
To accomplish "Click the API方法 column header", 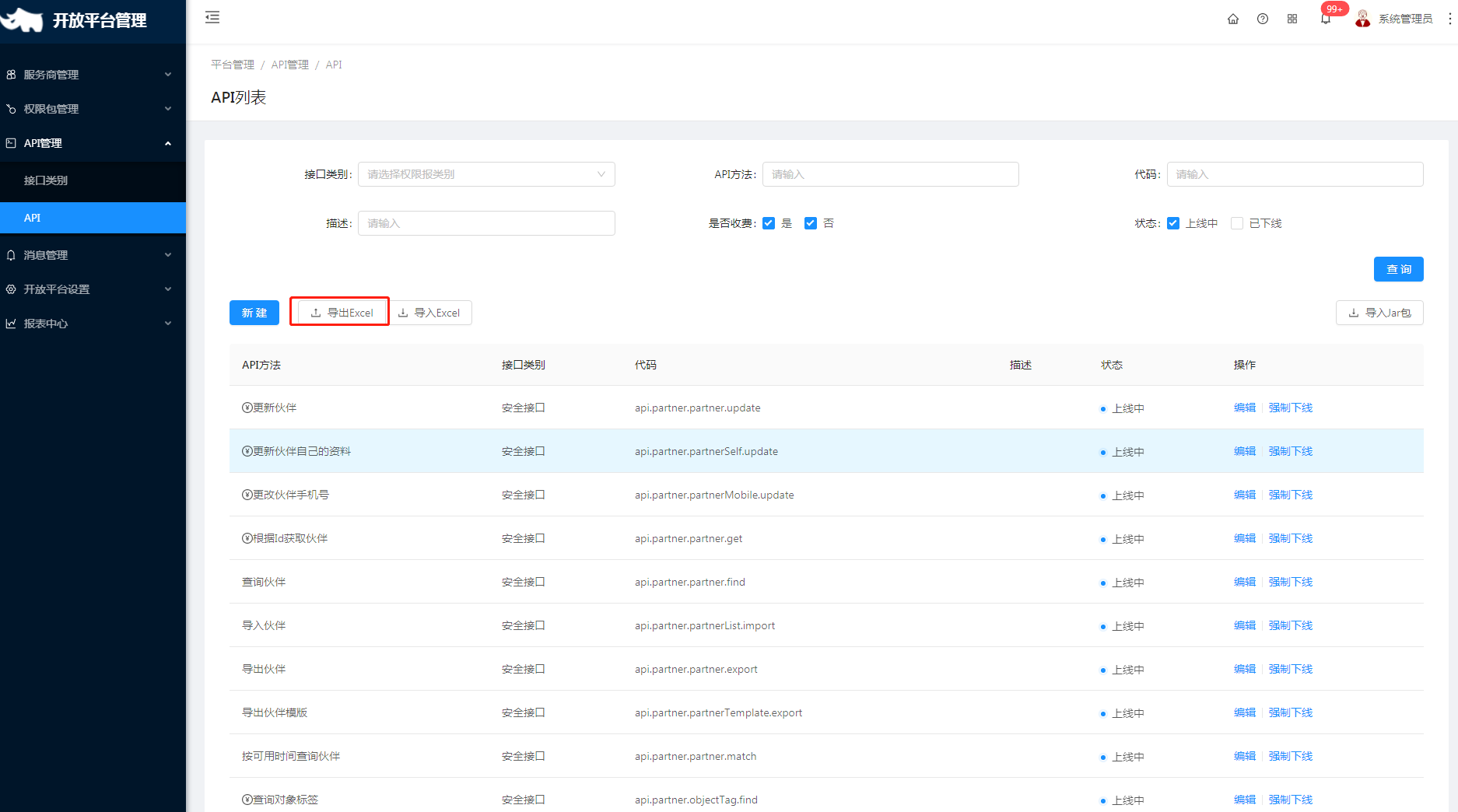I will tap(261, 365).
